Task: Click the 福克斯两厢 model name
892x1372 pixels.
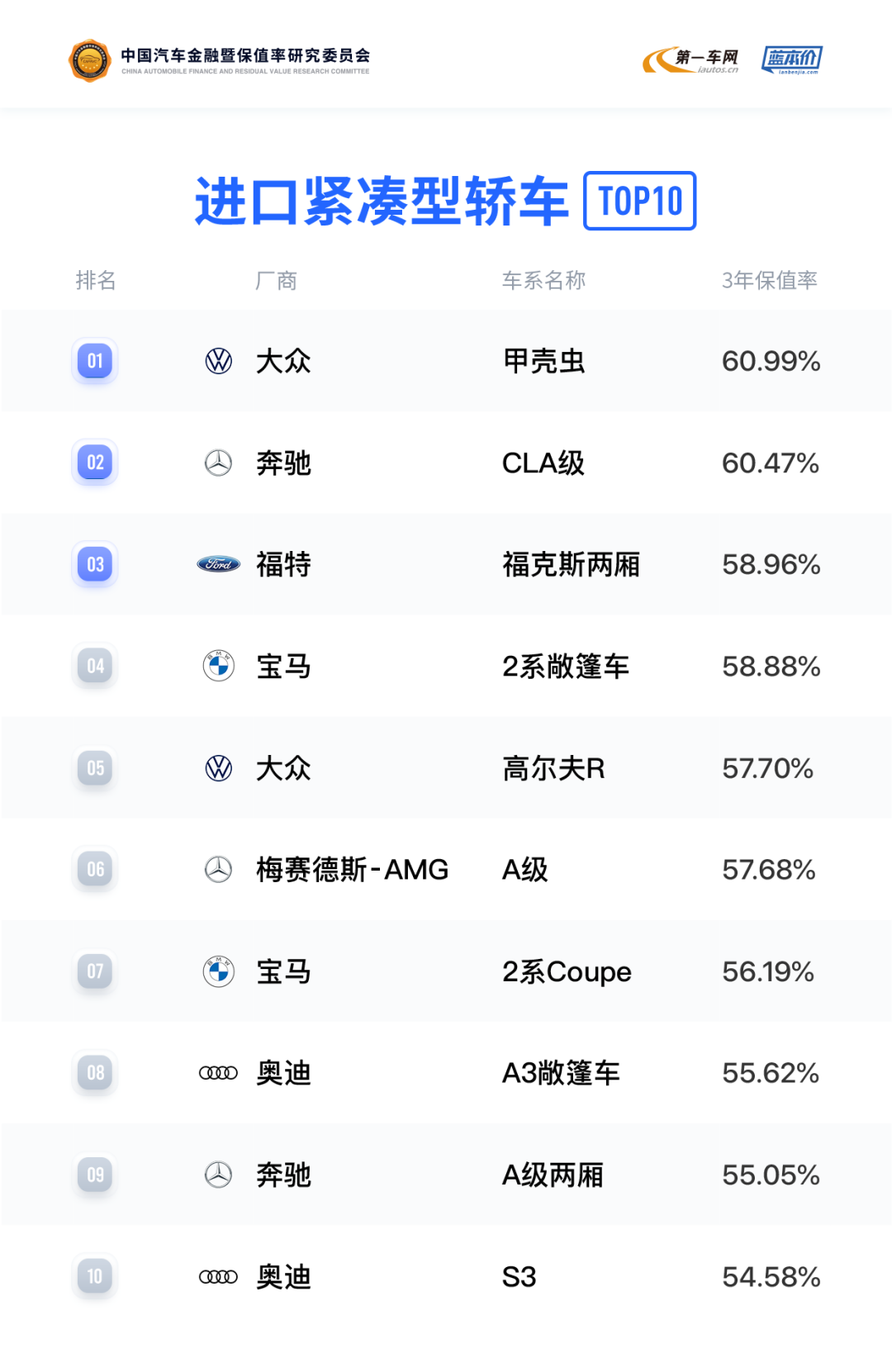Action: 571,565
